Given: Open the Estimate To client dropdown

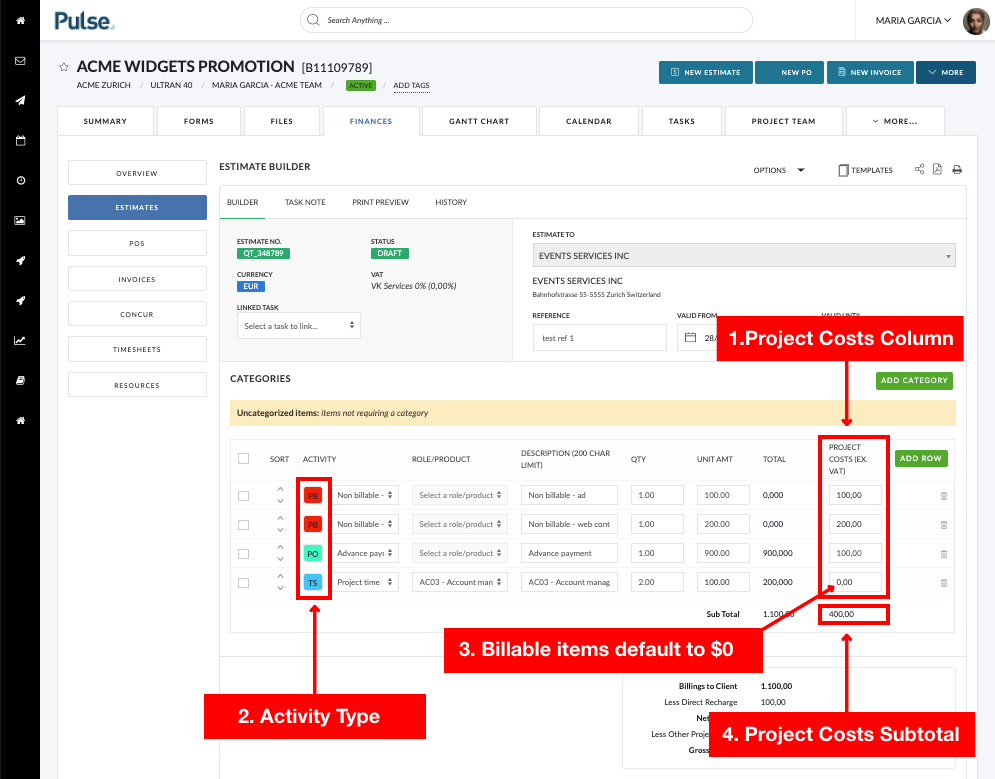Looking at the screenshot, I should 744,256.
